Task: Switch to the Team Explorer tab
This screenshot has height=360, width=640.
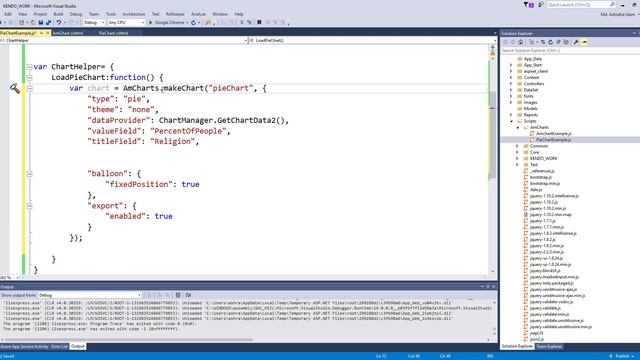Action: click(x=549, y=347)
